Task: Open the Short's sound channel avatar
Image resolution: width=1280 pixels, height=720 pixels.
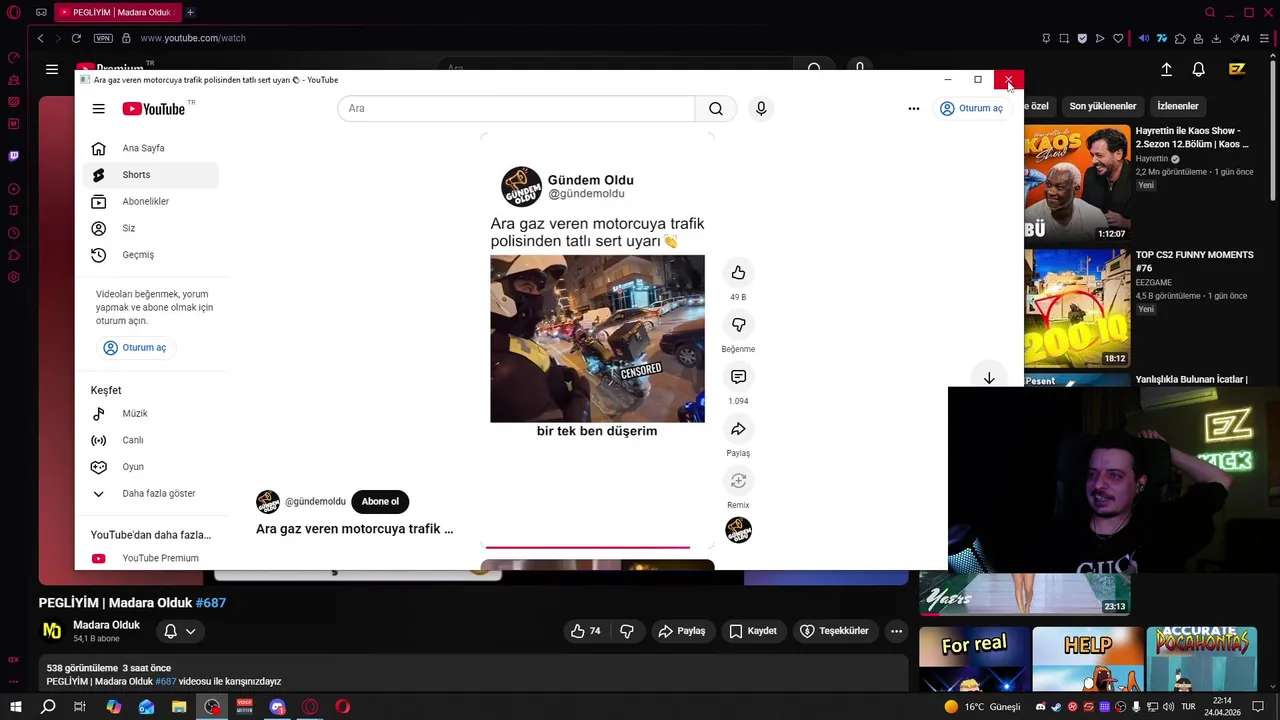Action: [738, 530]
